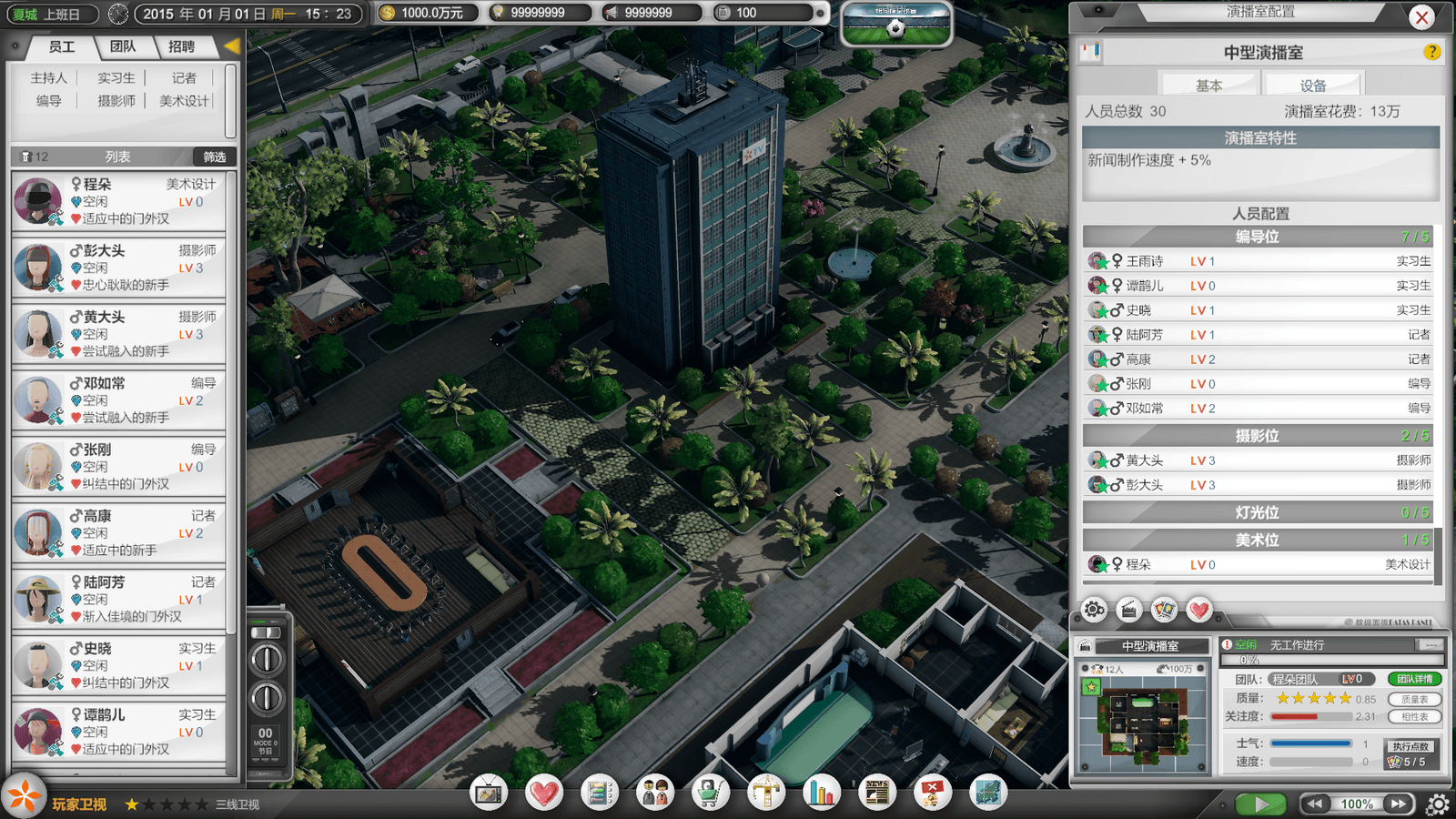The image size is (1456, 819).
Task: Switch to the 员工 tab
Action: click(x=62, y=46)
